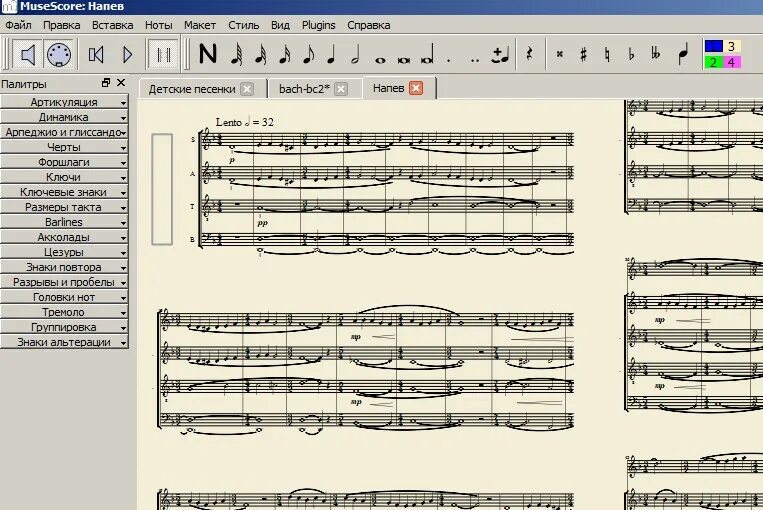Open the Справка menu
The width and height of the screenshot is (763, 510).
(368, 25)
